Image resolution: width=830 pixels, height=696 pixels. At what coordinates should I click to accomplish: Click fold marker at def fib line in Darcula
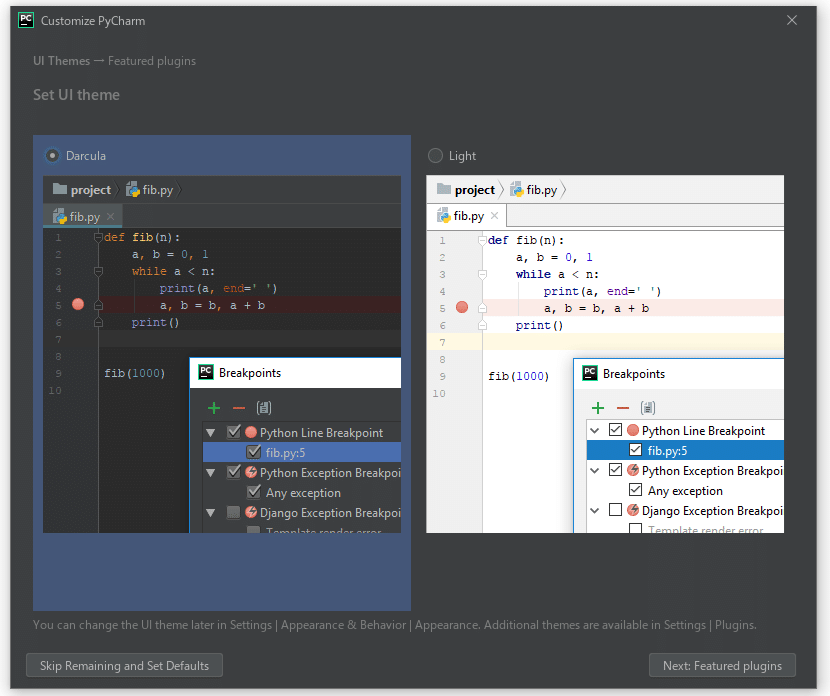98,237
